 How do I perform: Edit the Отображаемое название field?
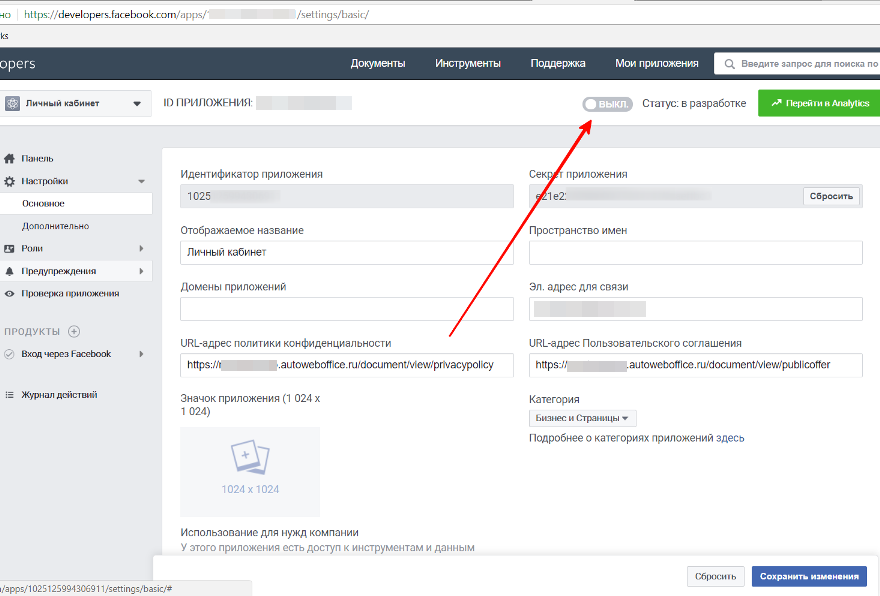click(x=347, y=253)
